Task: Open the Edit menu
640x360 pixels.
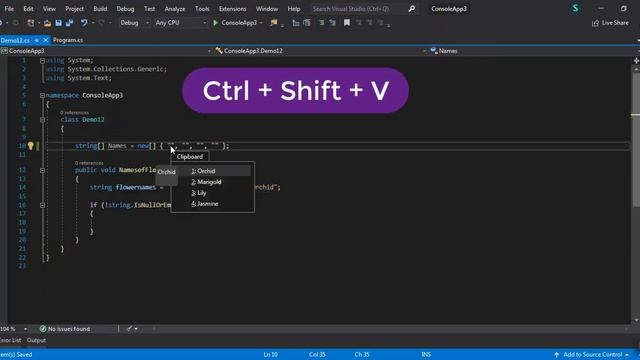Action: click(x=28, y=9)
